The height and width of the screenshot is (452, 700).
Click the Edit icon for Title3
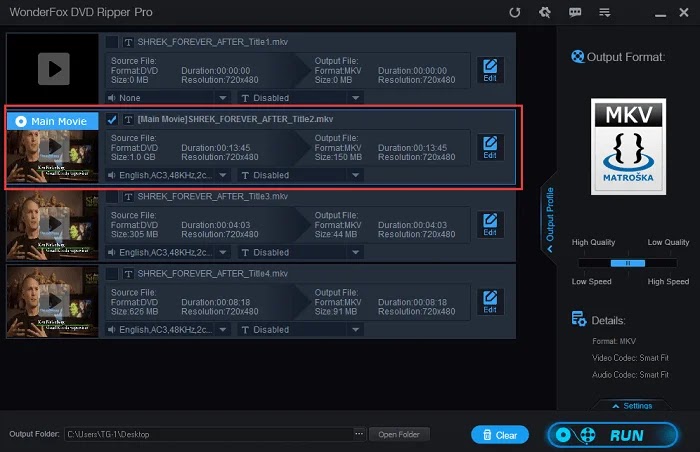[x=490, y=225]
